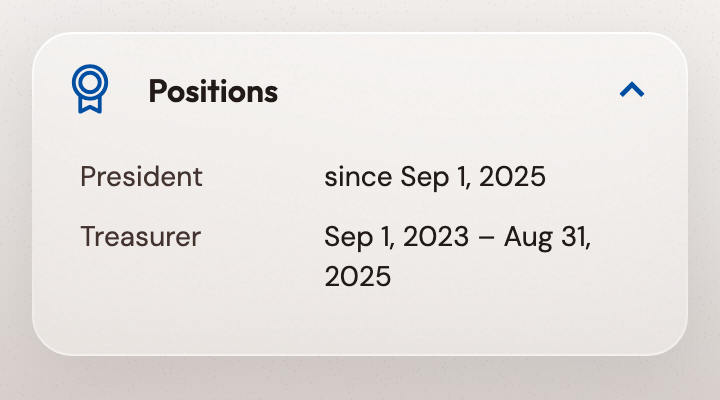The width and height of the screenshot is (720, 400).
Task: Collapse the Positions section with the chevron
Action: click(632, 90)
